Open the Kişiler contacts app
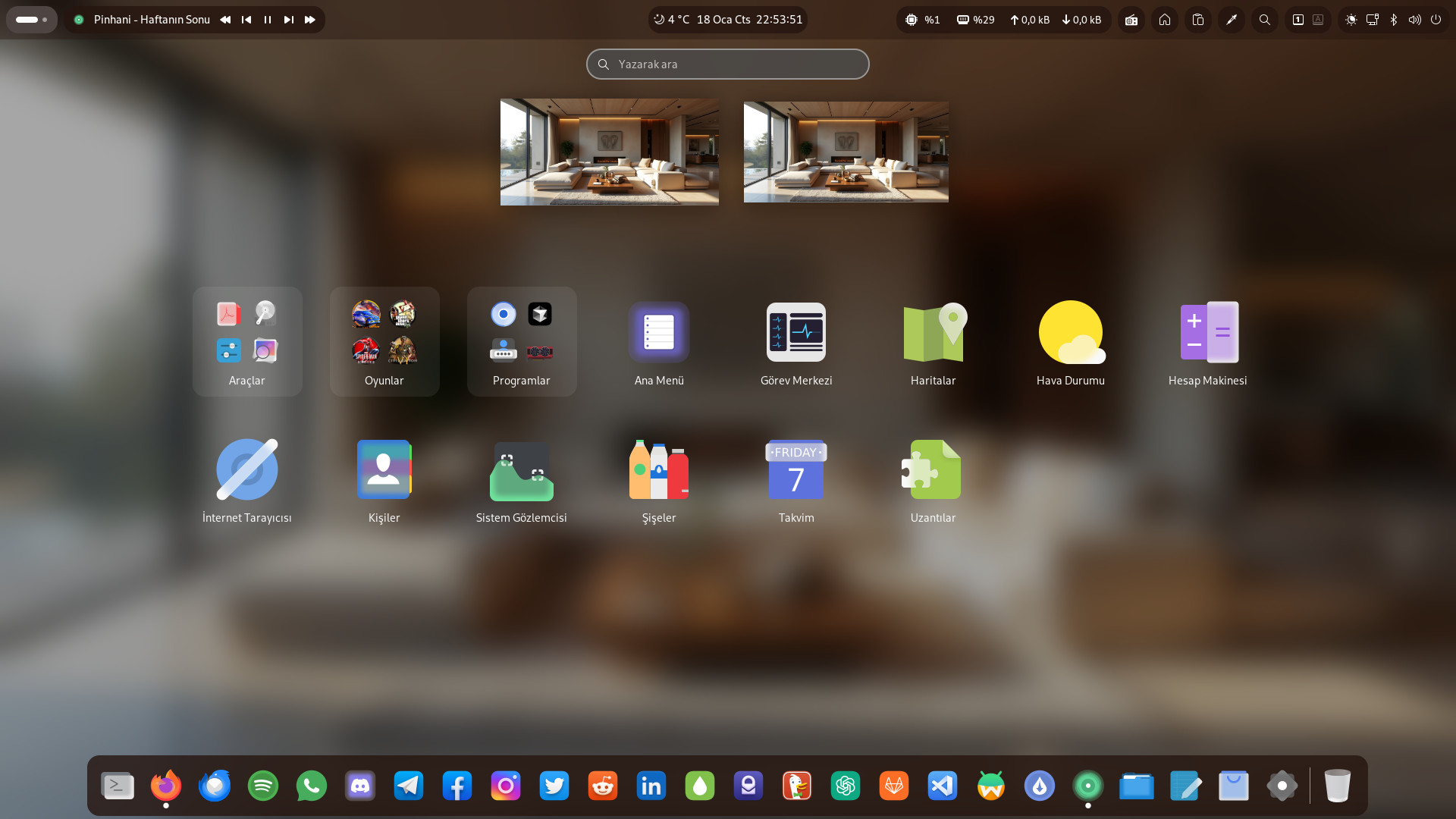 [384, 480]
